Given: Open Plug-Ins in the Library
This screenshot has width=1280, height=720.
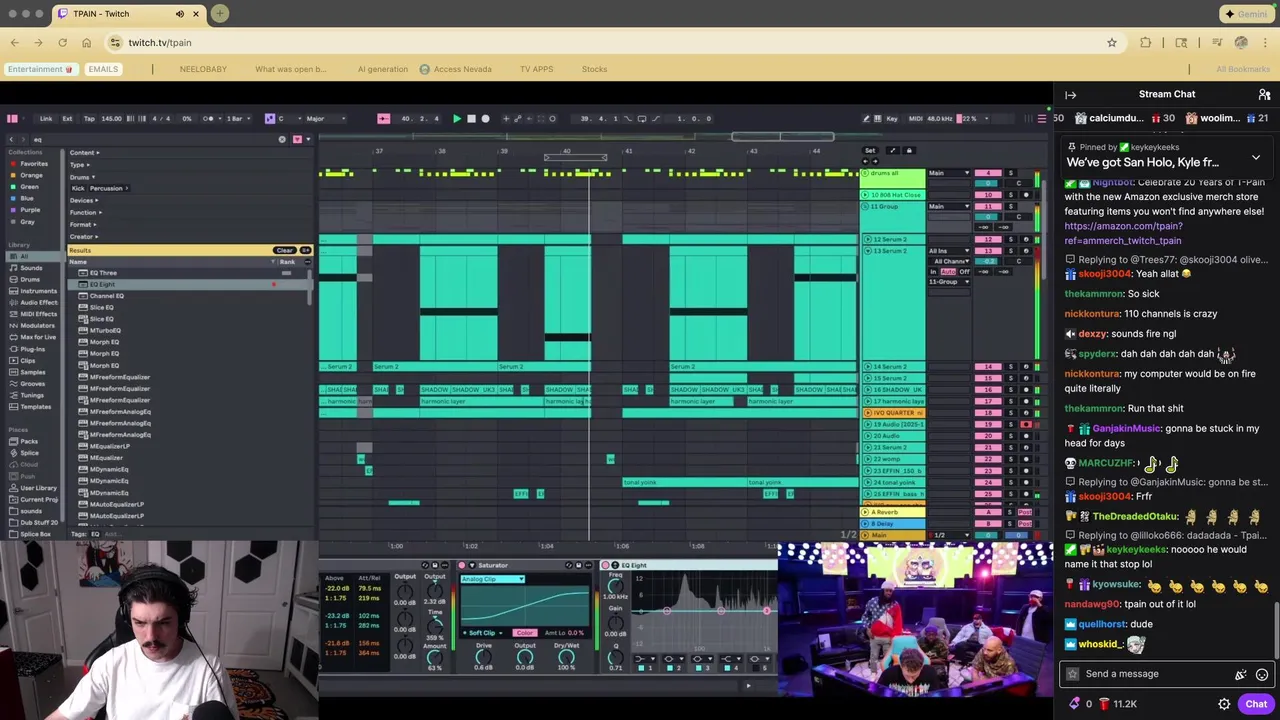Looking at the screenshot, I should tap(32, 349).
